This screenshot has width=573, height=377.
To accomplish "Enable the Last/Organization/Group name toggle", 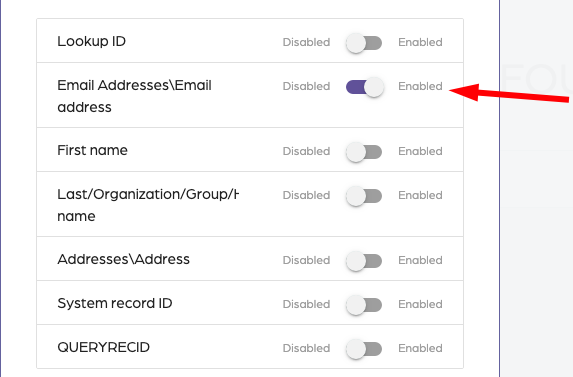I will tap(364, 196).
